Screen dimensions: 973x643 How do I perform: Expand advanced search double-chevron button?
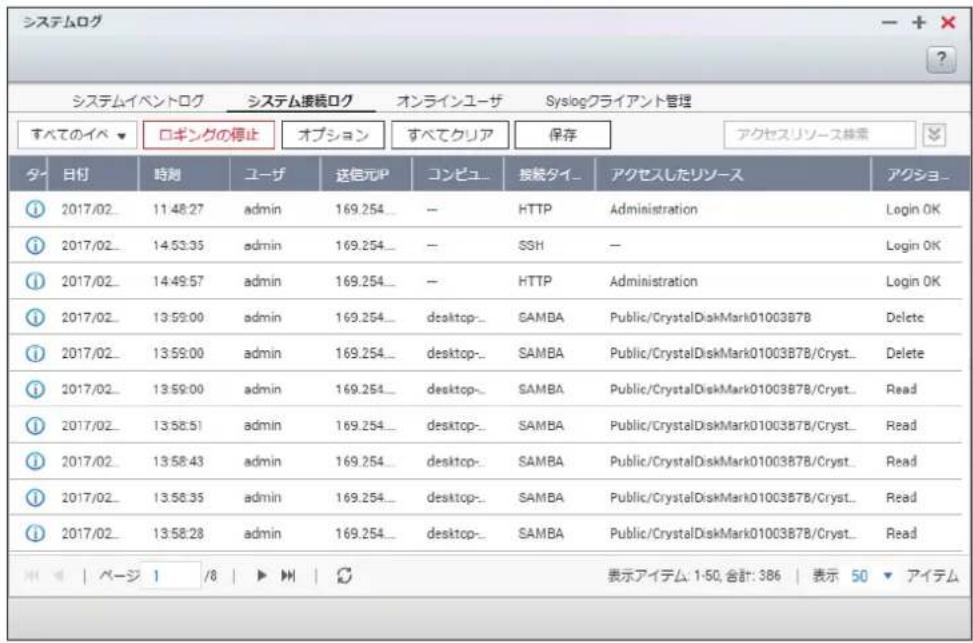(935, 135)
